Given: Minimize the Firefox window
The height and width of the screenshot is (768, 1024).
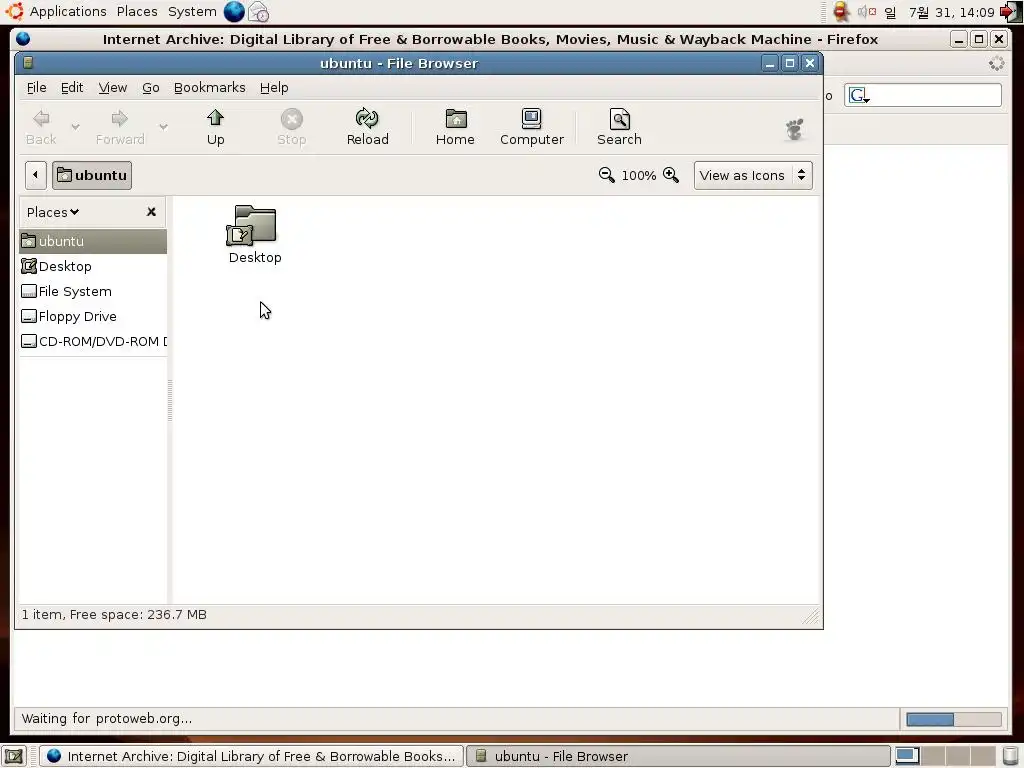Looking at the screenshot, I should coord(958,39).
